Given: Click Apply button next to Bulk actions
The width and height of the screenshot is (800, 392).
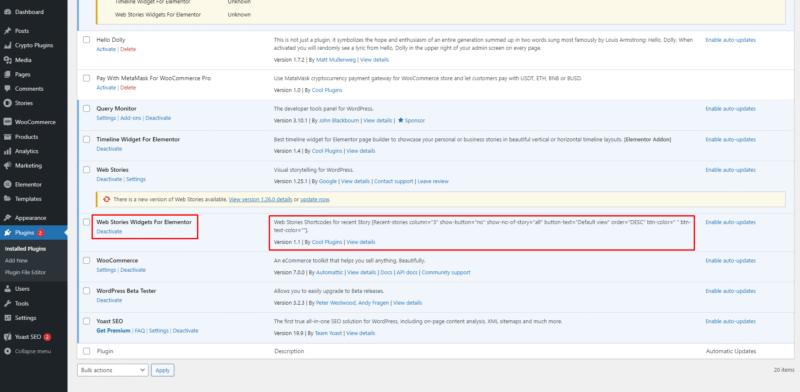Looking at the screenshot, I should (163, 370).
